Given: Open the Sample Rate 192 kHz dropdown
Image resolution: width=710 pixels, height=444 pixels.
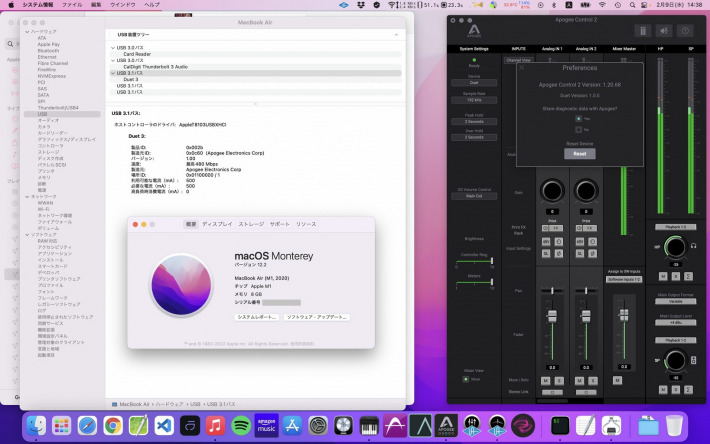Looking at the screenshot, I should (474, 101).
